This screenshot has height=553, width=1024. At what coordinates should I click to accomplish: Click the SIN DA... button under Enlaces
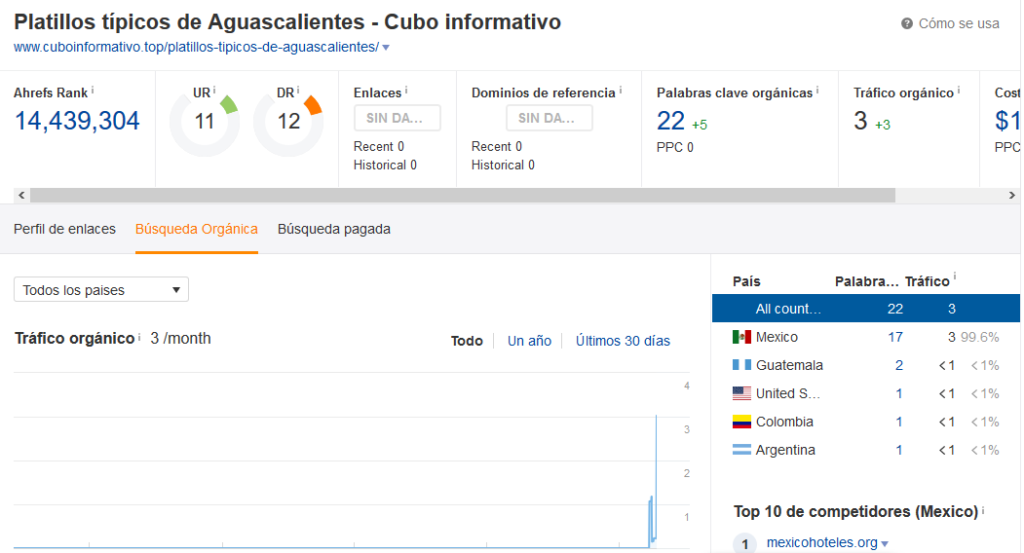click(x=397, y=118)
